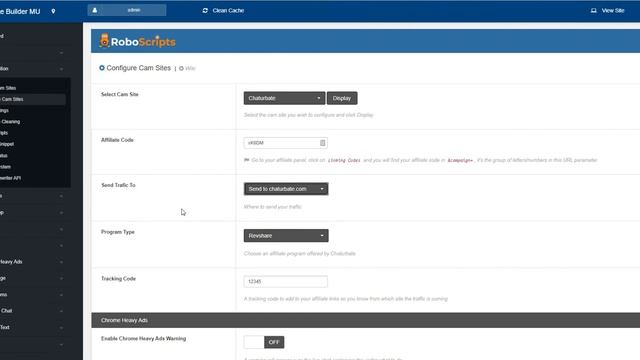
Task: Open the Cleaning sidebar entry
Action: point(10,122)
